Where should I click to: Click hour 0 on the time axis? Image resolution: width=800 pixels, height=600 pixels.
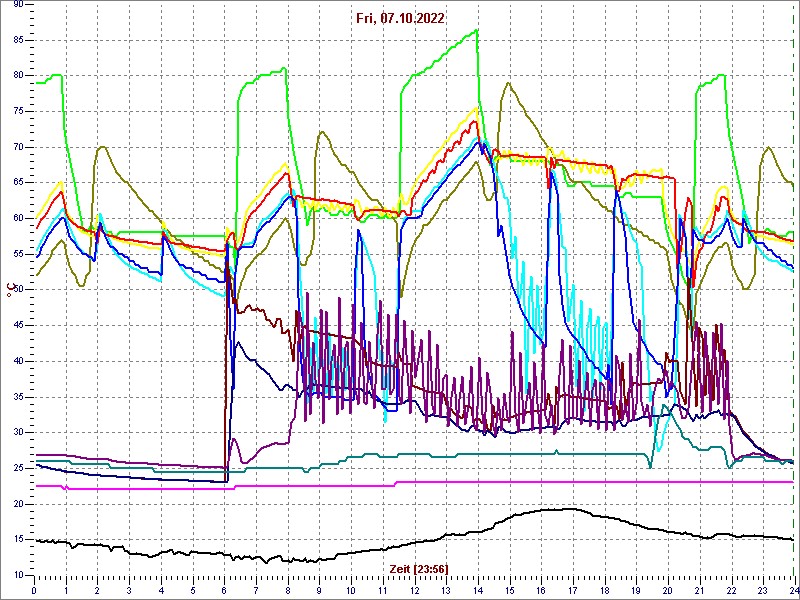(x=34, y=590)
